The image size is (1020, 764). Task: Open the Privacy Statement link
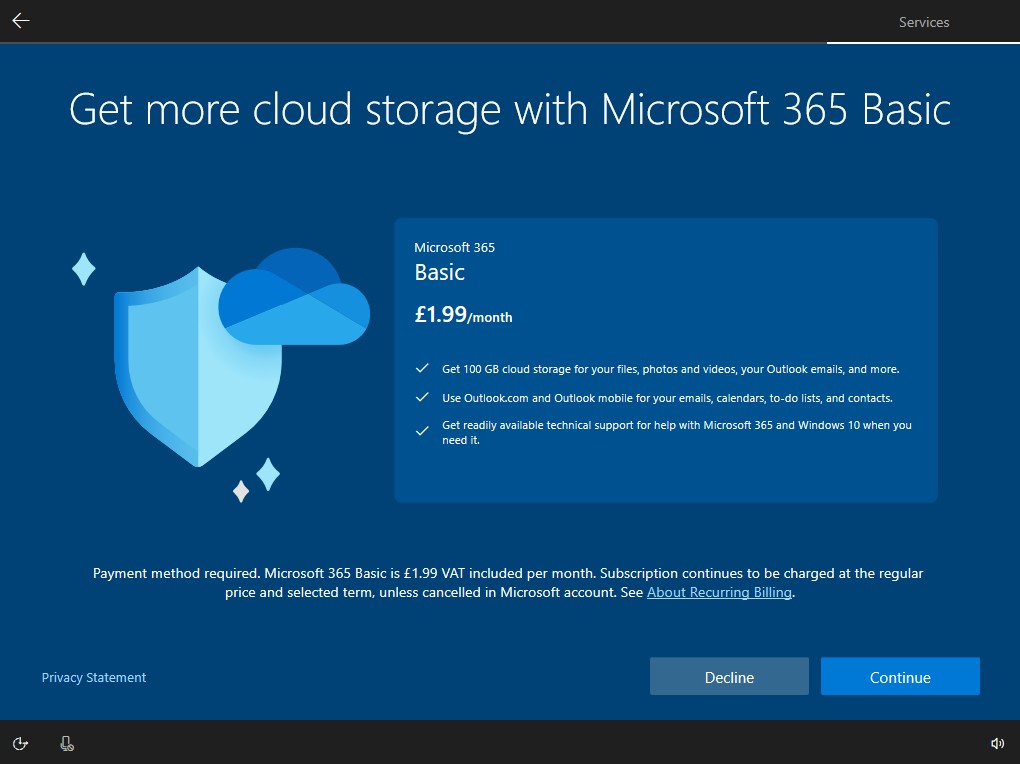point(94,677)
